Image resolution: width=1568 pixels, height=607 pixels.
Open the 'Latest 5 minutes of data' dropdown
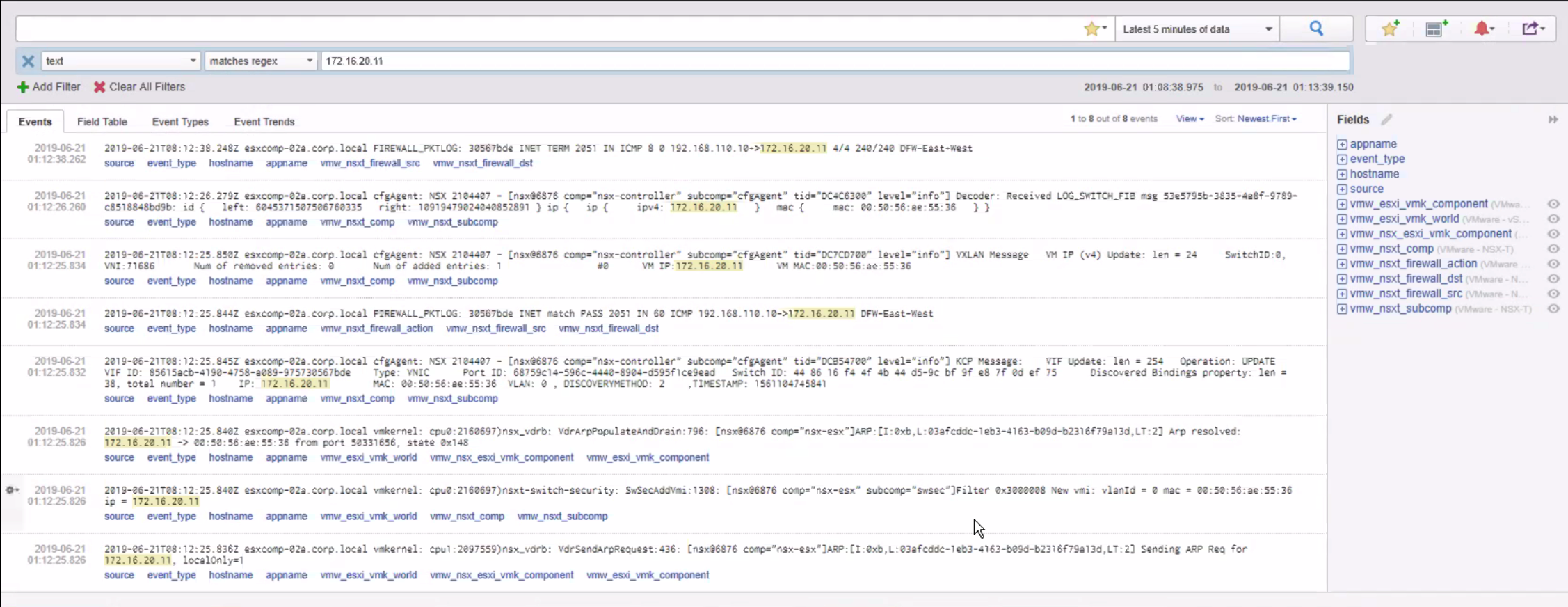click(1197, 29)
